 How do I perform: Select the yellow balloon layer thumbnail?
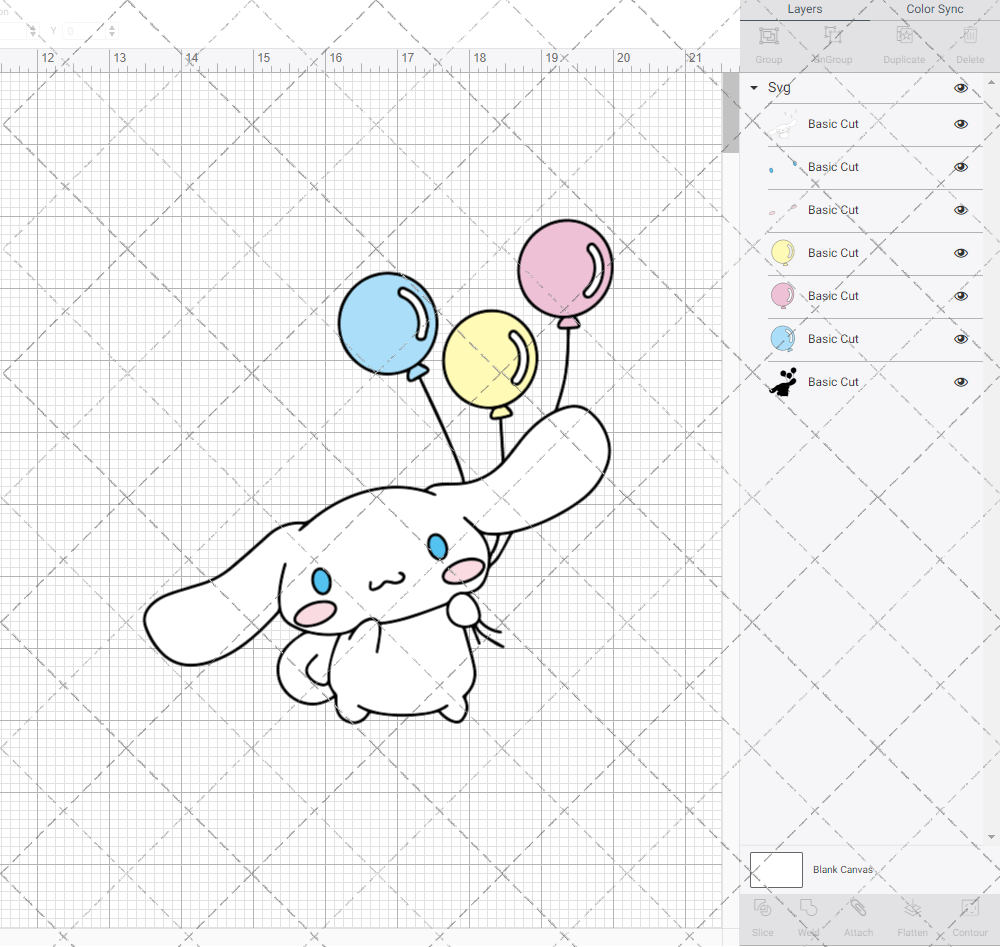tap(783, 253)
